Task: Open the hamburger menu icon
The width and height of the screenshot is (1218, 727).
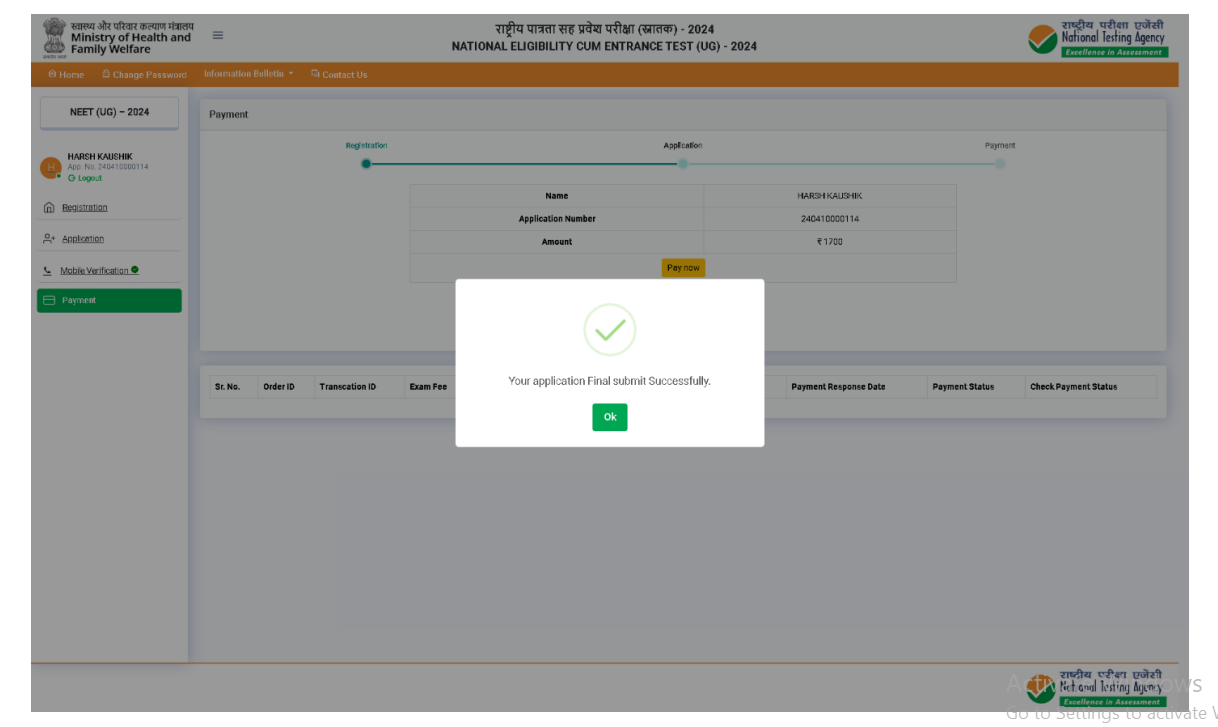Action: click(x=218, y=36)
